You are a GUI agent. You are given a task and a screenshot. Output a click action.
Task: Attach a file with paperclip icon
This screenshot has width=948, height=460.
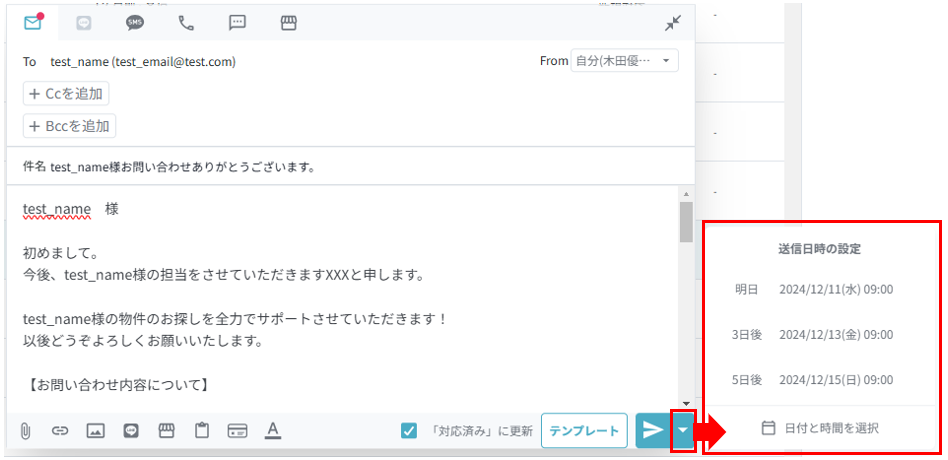coord(25,430)
